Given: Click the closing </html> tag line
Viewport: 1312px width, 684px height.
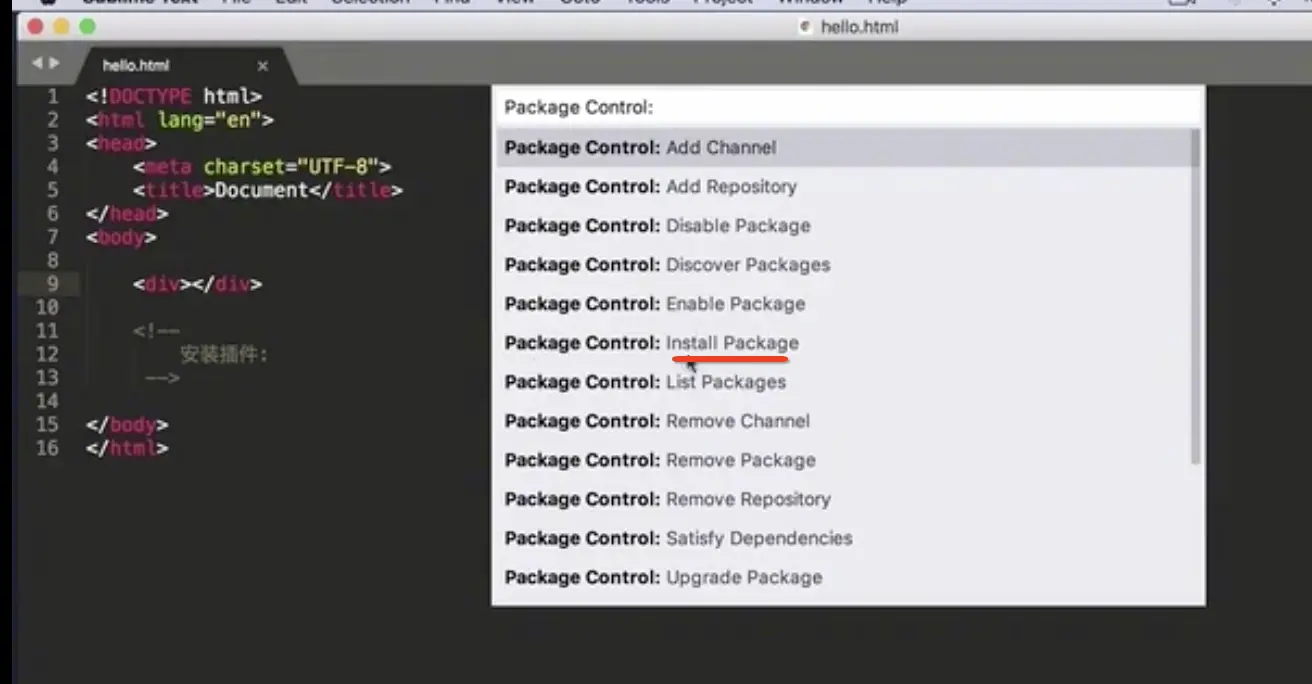Looking at the screenshot, I should 127,448.
